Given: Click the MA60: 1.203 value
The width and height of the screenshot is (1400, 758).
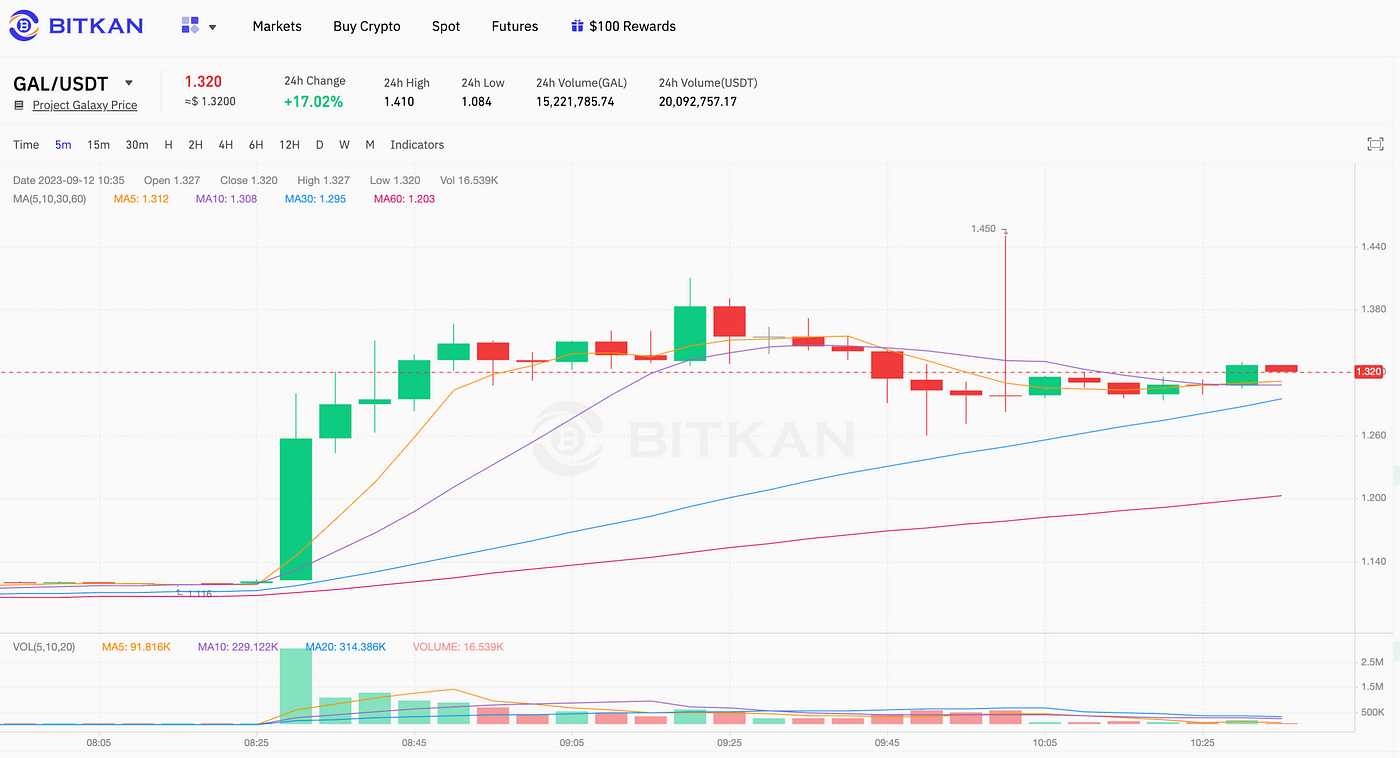Looking at the screenshot, I should [x=404, y=199].
